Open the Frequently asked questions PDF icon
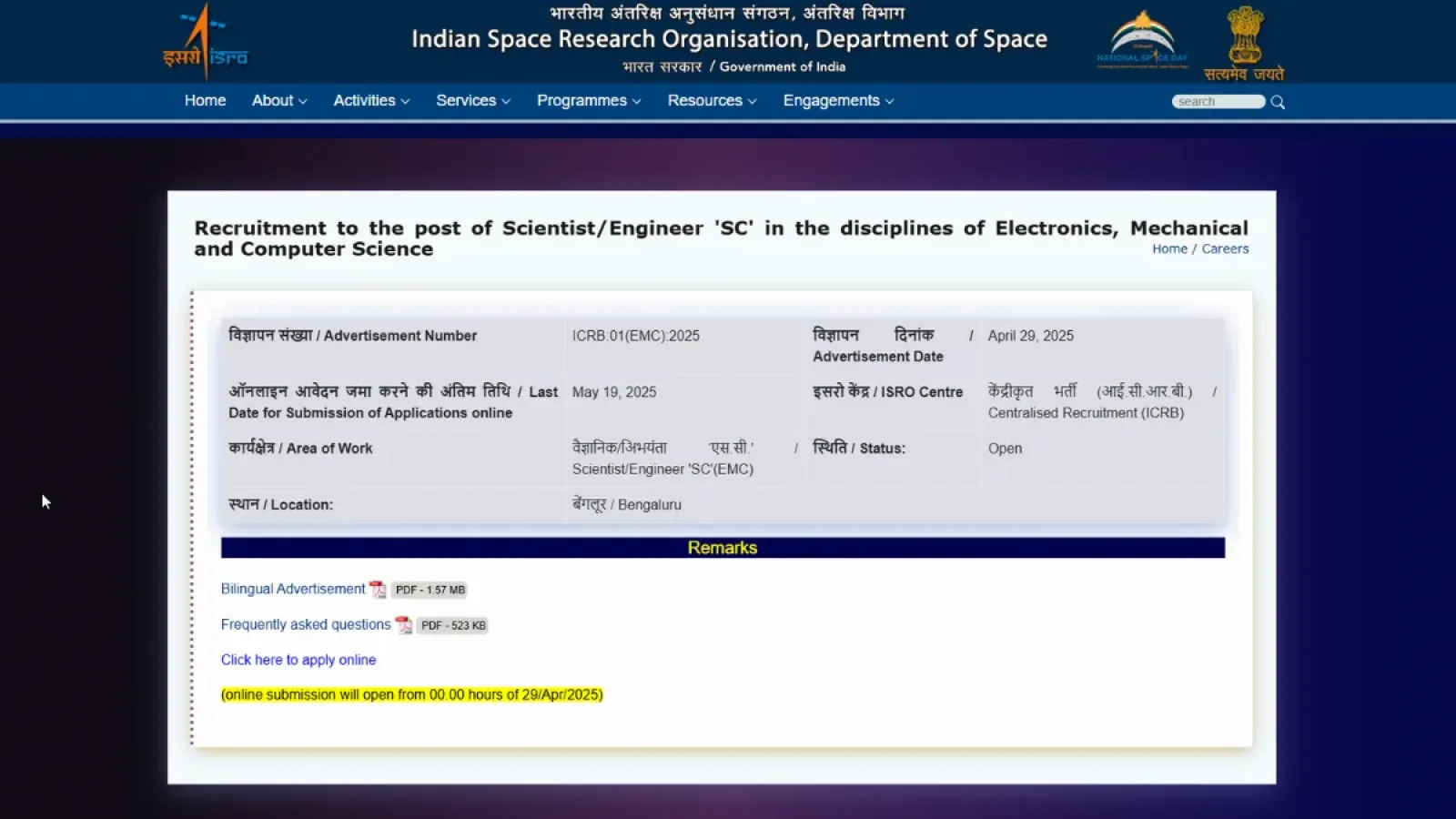Viewport: 1456px width, 819px height. (403, 625)
